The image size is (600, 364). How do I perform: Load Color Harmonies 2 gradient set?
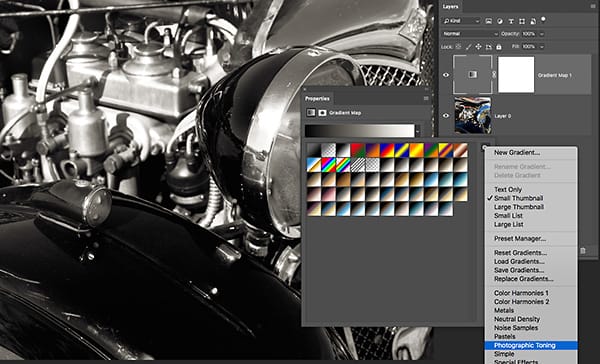(x=521, y=302)
